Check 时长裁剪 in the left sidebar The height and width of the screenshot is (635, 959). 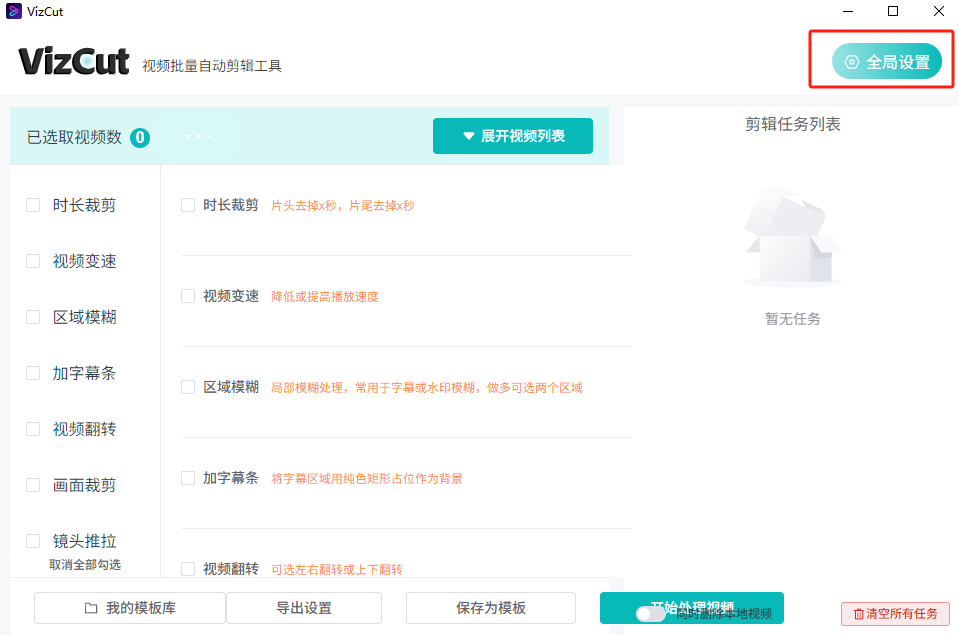pos(33,205)
